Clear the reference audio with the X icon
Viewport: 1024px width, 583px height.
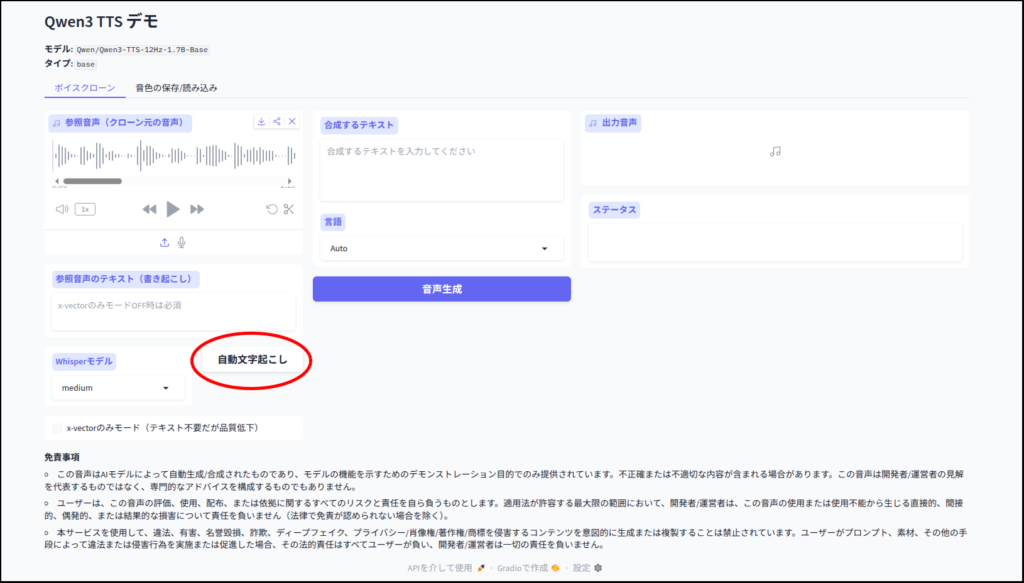coord(292,122)
